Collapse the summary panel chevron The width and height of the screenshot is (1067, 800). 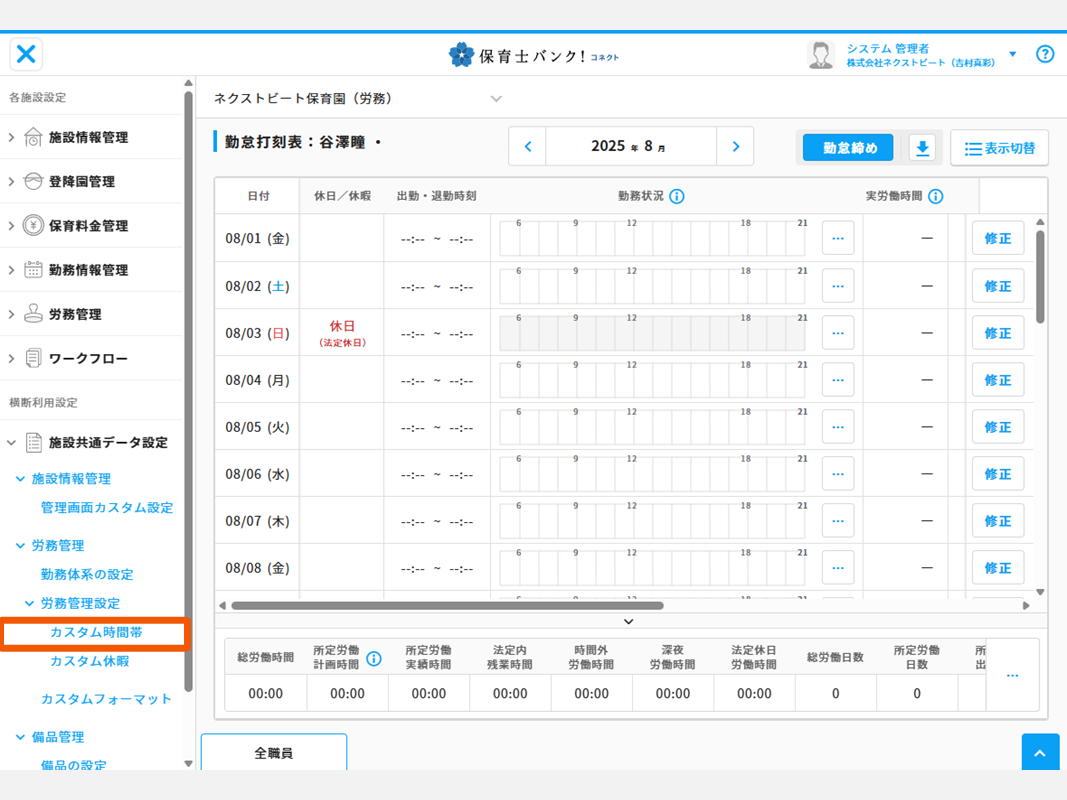[x=629, y=622]
